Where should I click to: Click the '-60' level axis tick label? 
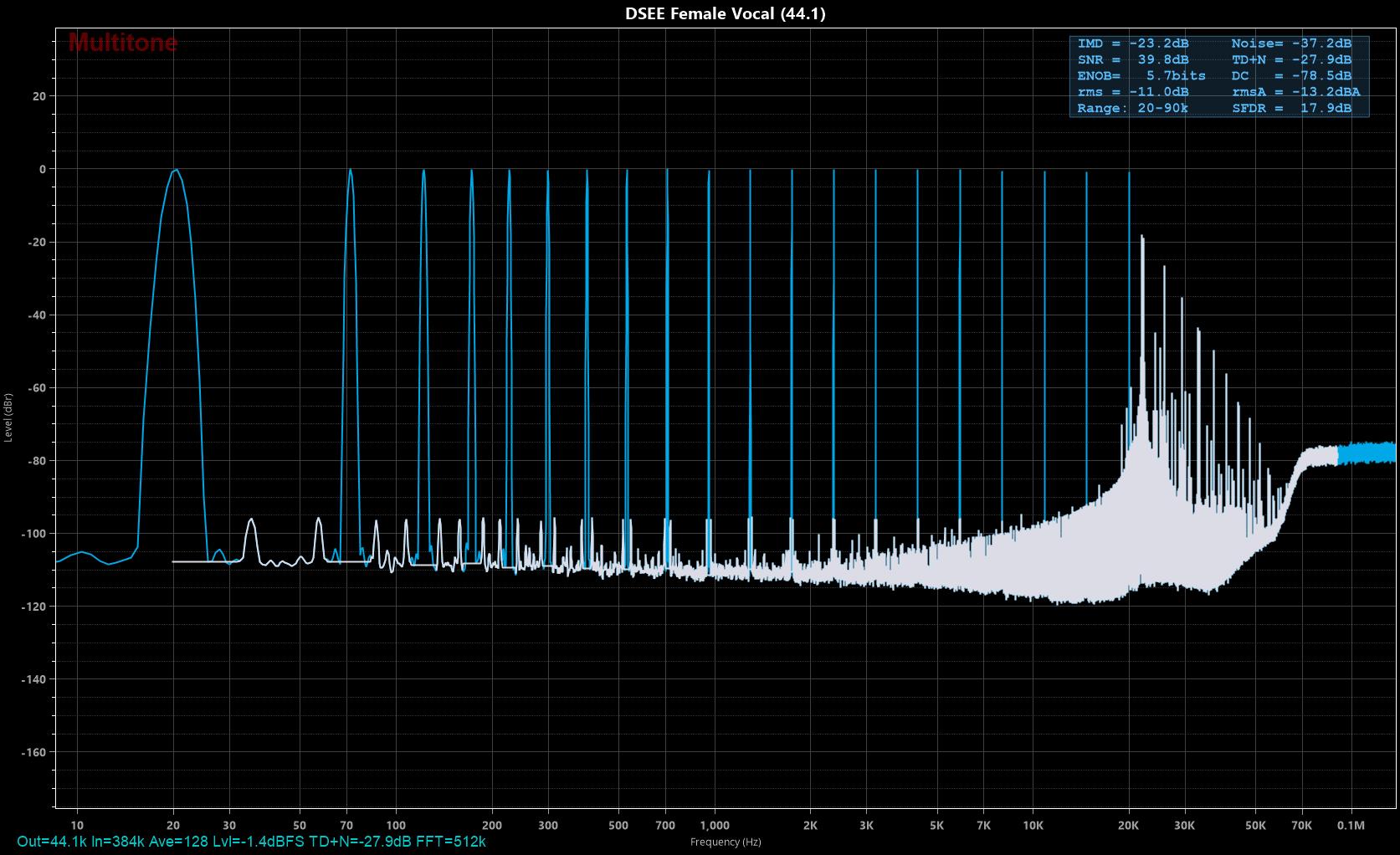click(37, 388)
